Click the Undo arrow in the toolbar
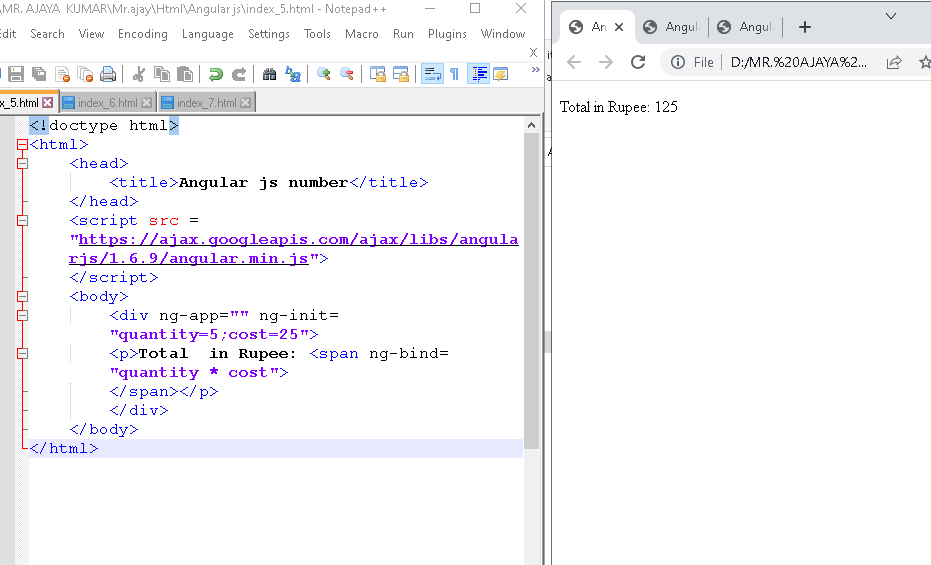The width and height of the screenshot is (931, 565). pyautogui.click(x=215, y=74)
